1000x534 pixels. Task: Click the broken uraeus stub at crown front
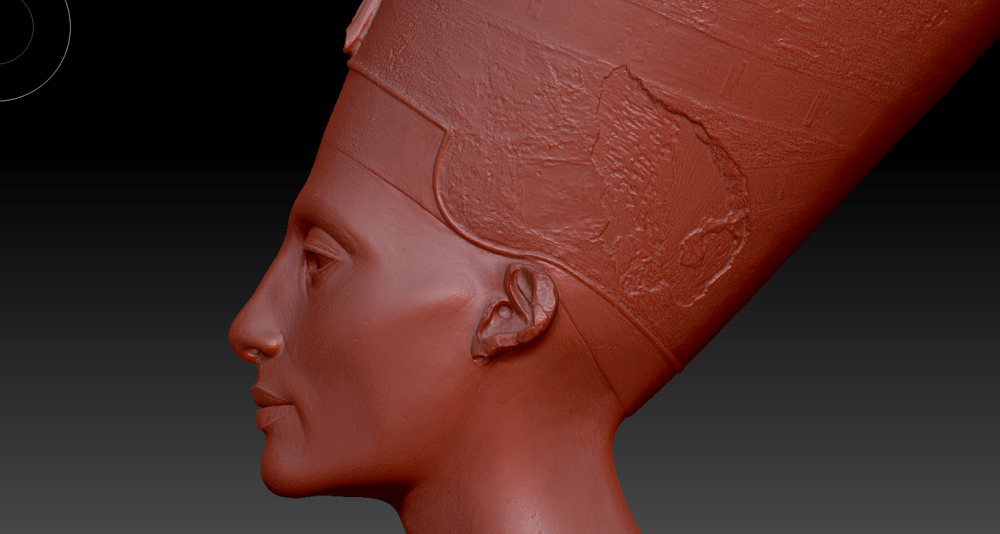(354, 25)
